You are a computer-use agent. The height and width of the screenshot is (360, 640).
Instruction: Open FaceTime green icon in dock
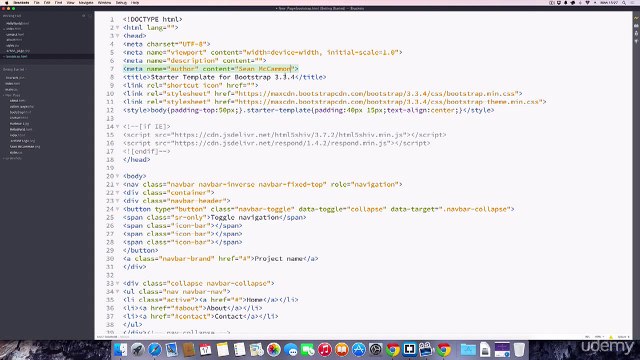308,350
